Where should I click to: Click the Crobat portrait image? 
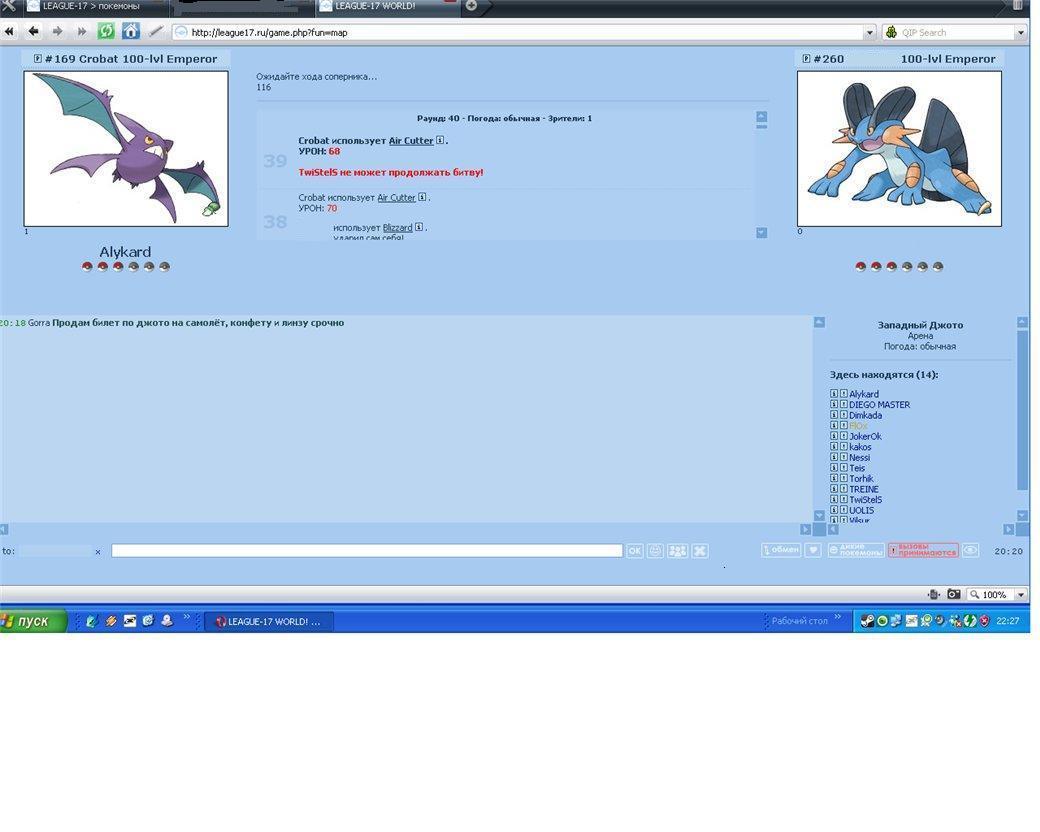click(126, 149)
